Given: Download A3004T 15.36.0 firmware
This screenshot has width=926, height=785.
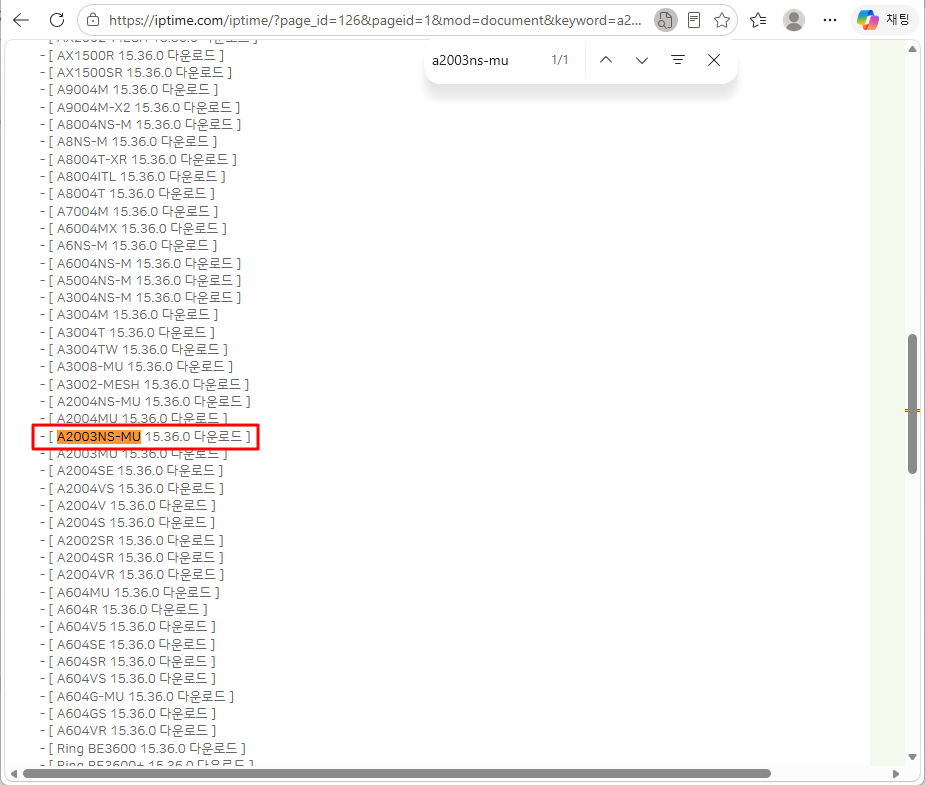Looking at the screenshot, I should [x=132, y=333].
